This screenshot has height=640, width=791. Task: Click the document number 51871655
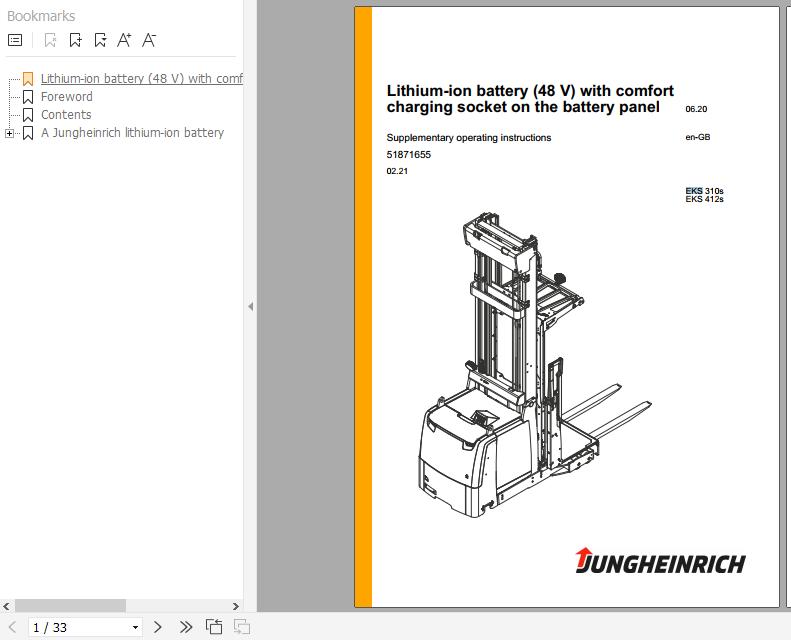click(409, 155)
